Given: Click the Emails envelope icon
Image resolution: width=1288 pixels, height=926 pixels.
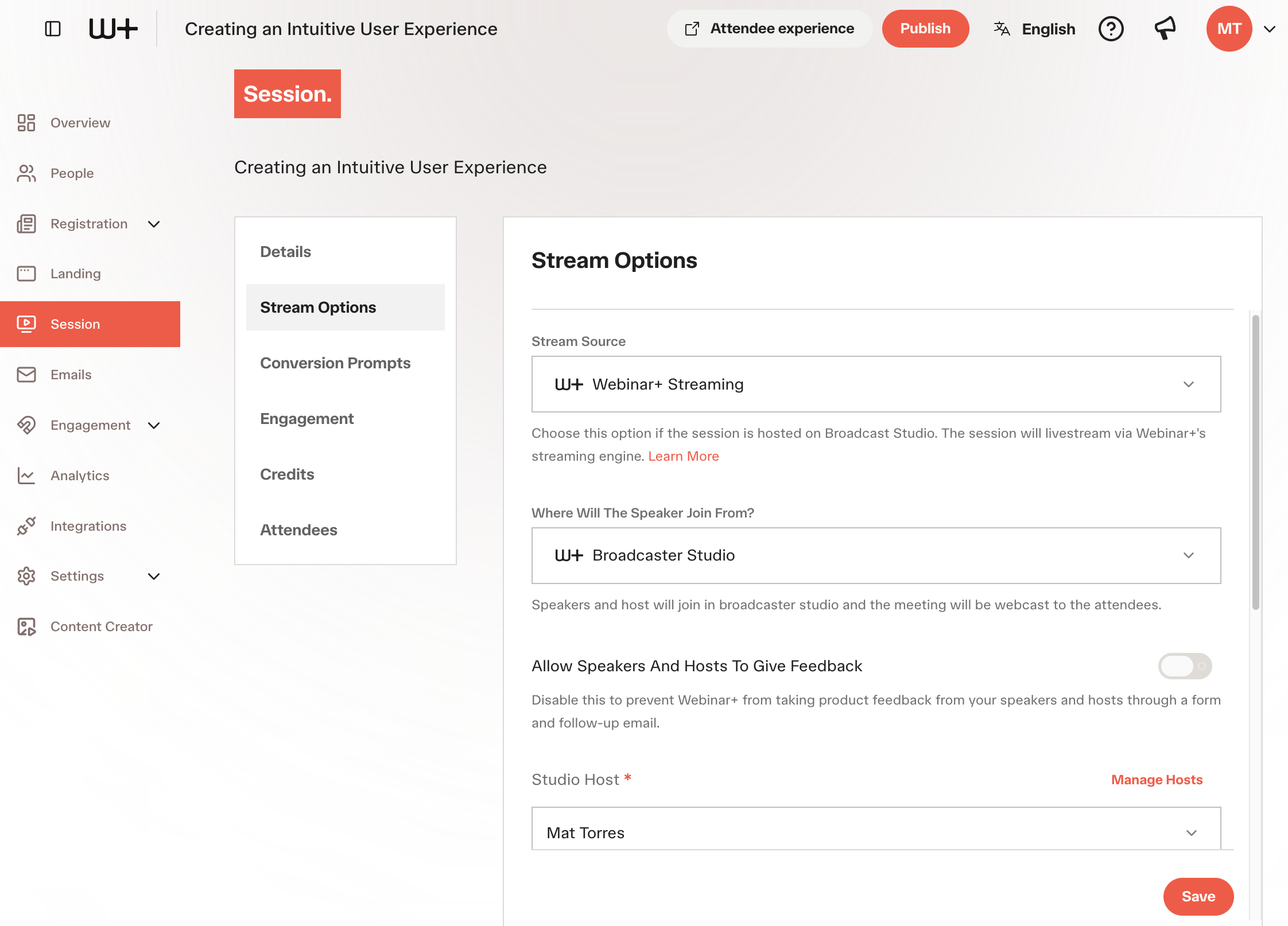Looking at the screenshot, I should (x=26, y=375).
